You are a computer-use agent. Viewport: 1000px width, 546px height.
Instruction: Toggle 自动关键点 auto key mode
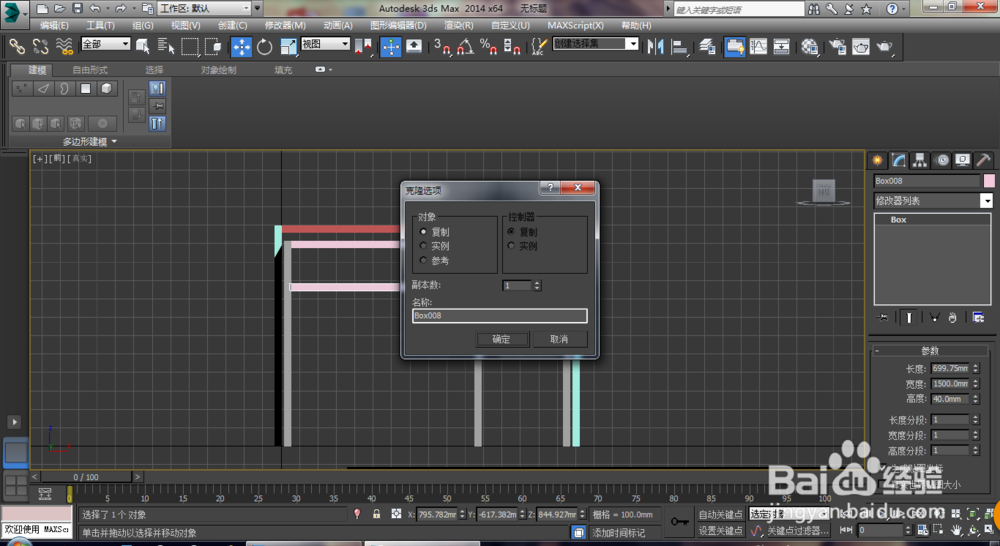(x=721, y=514)
